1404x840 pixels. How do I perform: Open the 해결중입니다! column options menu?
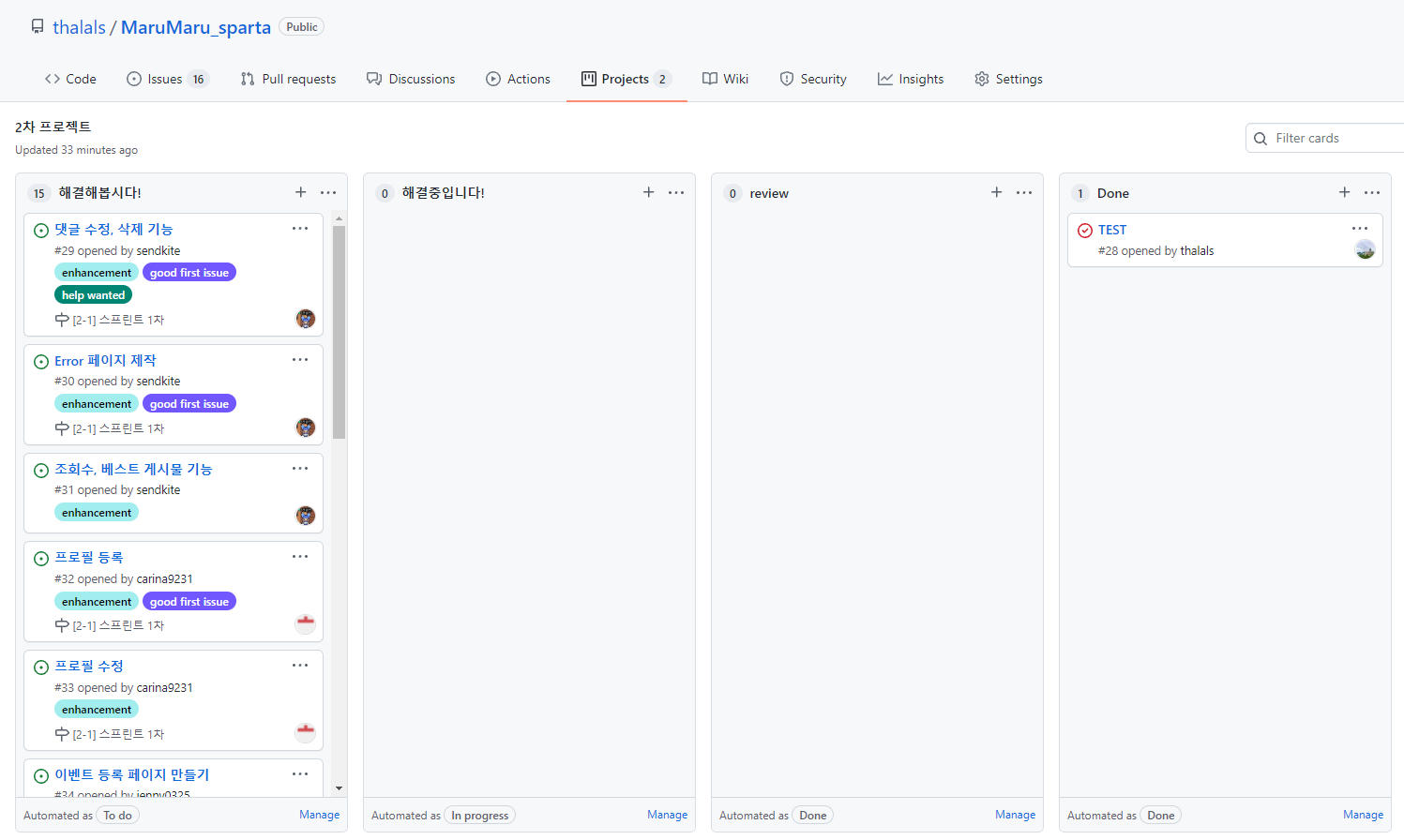676,192
